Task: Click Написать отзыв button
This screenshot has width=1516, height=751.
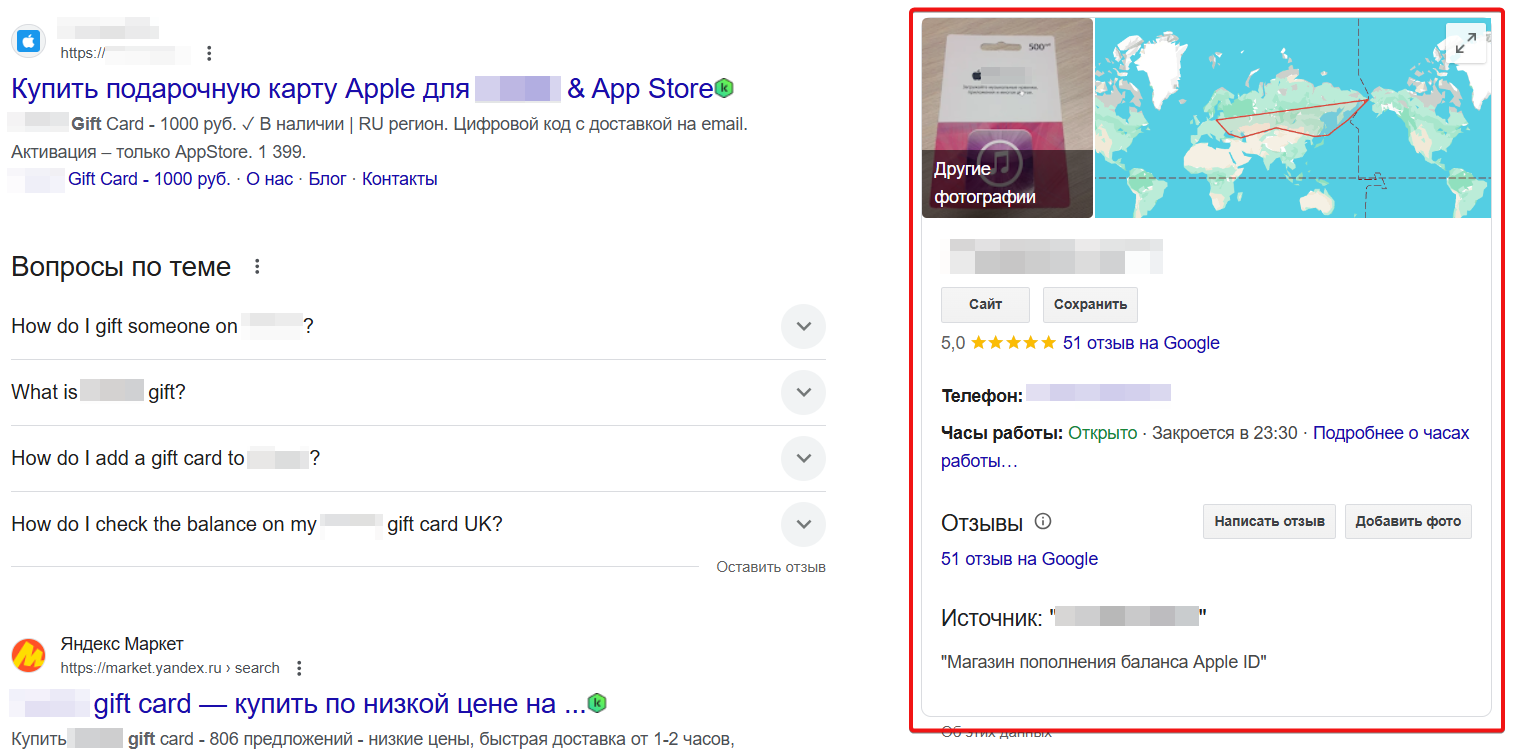Action: tap(1269, 521)
